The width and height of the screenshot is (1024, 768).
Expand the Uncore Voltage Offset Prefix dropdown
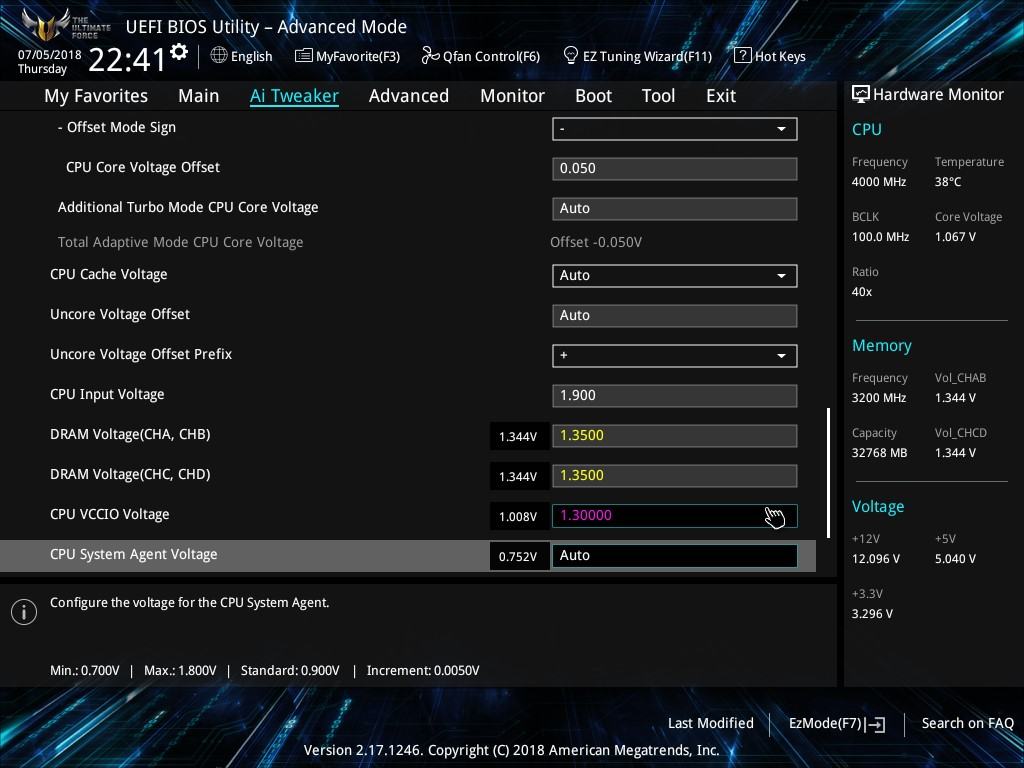coord(674,355)
